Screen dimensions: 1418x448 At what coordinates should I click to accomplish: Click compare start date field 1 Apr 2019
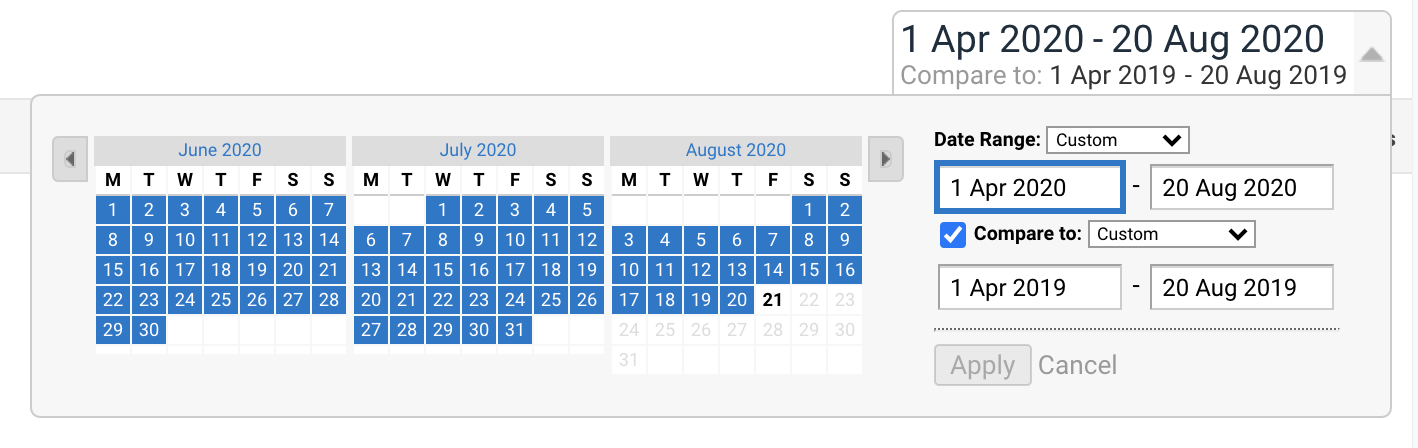pos(1030,288)
